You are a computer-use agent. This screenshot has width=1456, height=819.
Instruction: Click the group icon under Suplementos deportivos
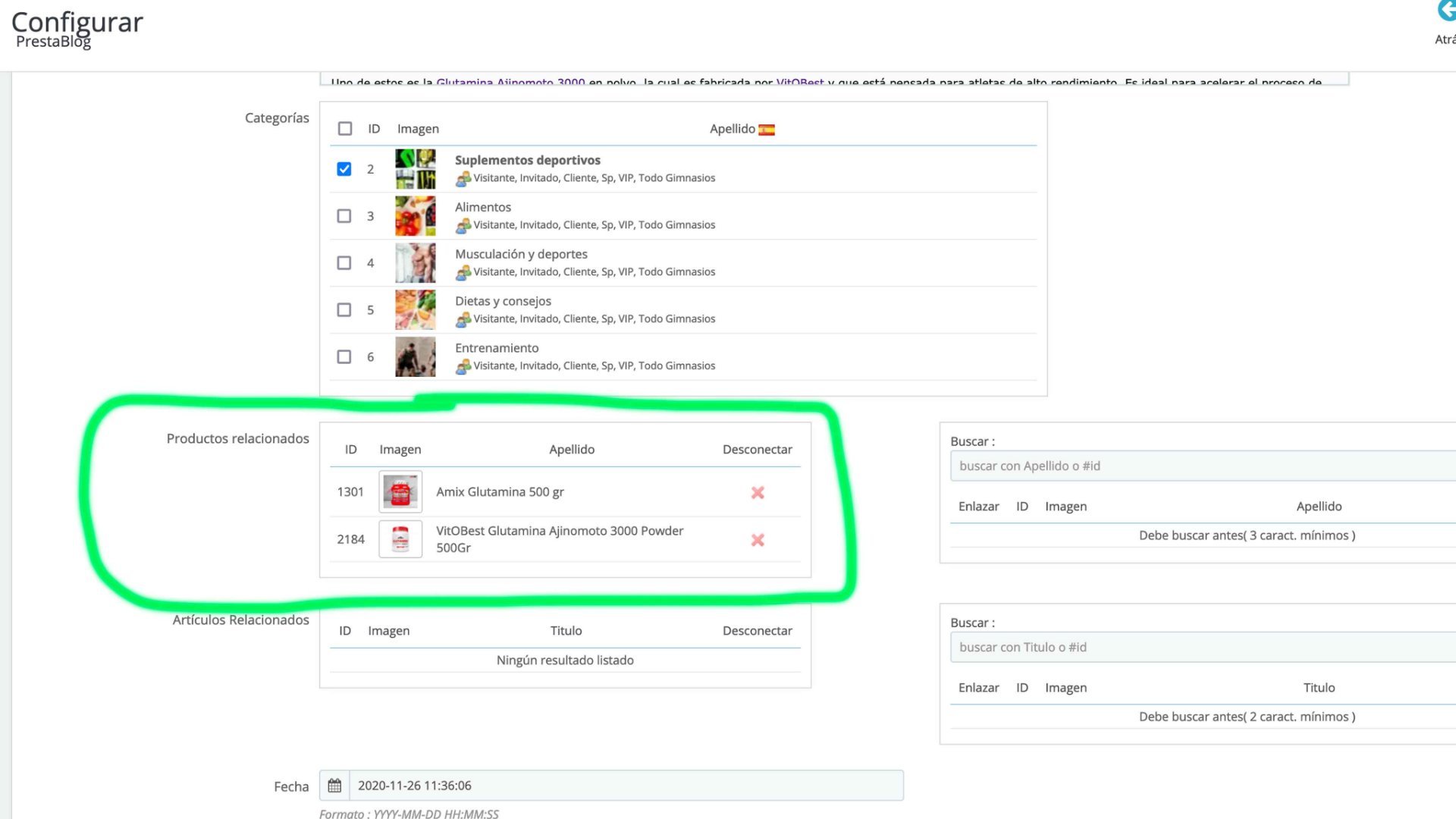[463, 179]
